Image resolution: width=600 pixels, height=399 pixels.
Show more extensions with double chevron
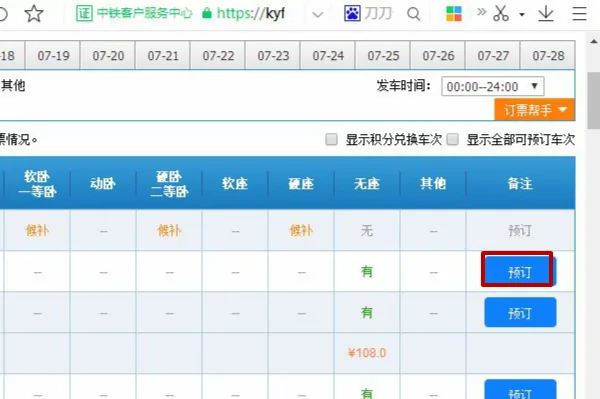(x=481, y=12)
